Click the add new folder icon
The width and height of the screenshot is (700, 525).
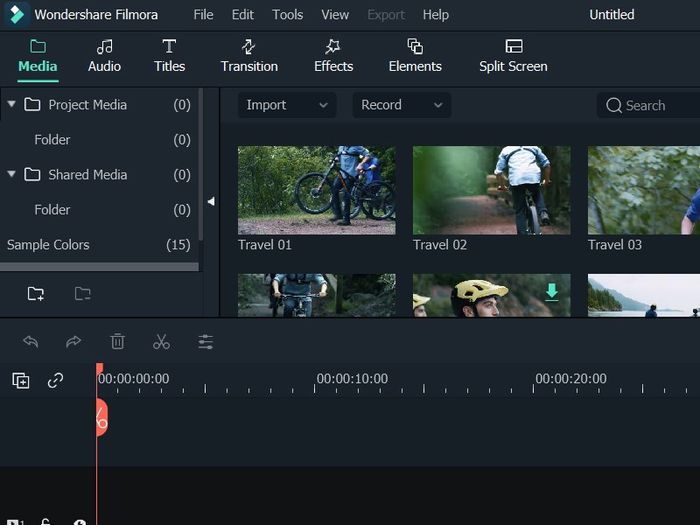36,293
